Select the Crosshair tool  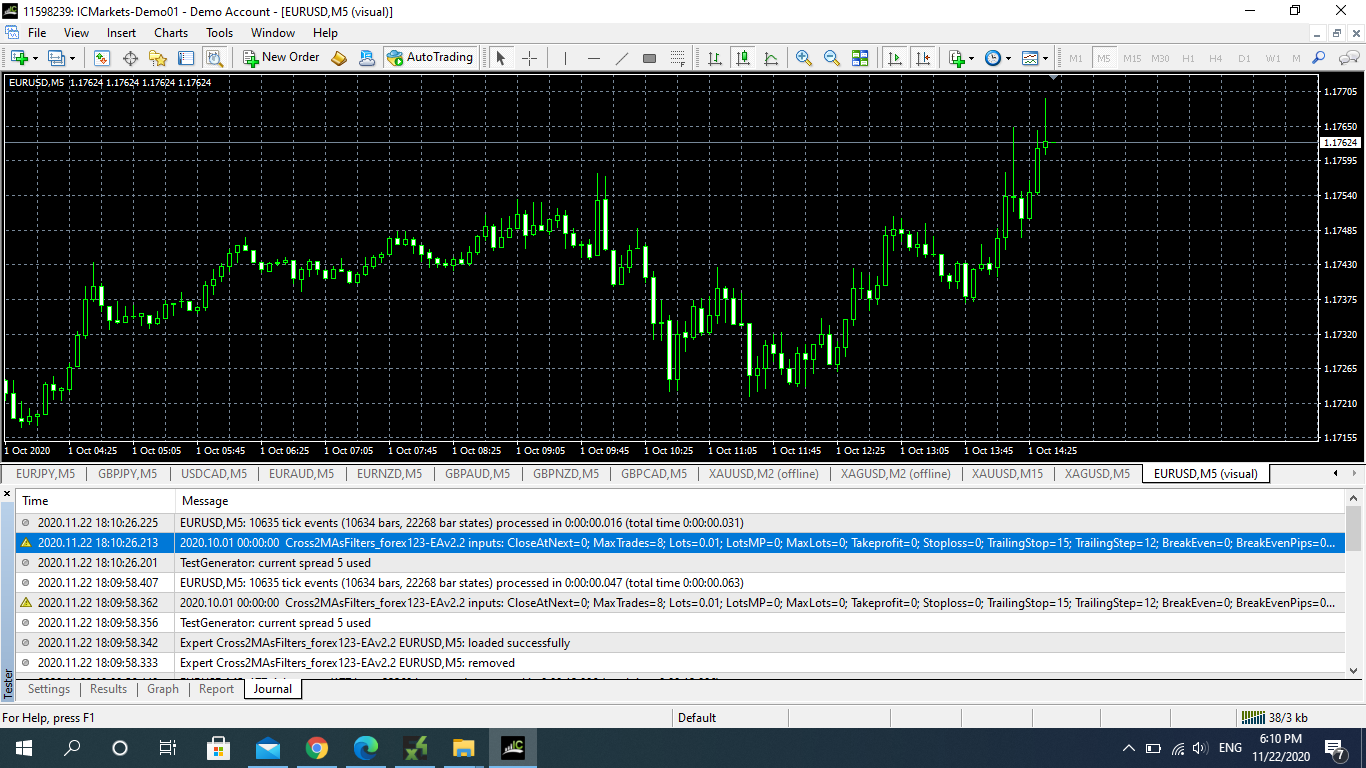click(529, 58)
